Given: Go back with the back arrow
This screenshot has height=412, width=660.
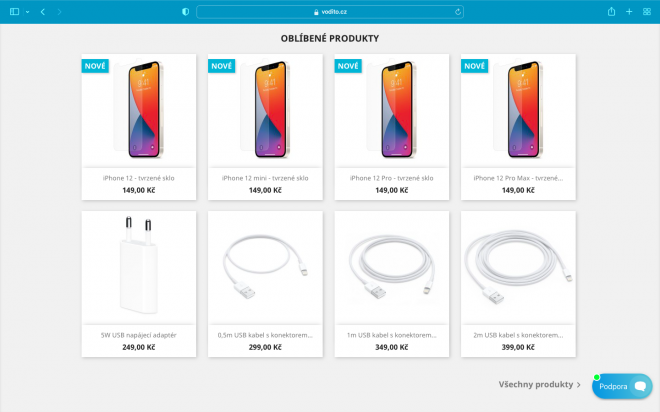Looking at the screenshot, I should coord(43,12).
